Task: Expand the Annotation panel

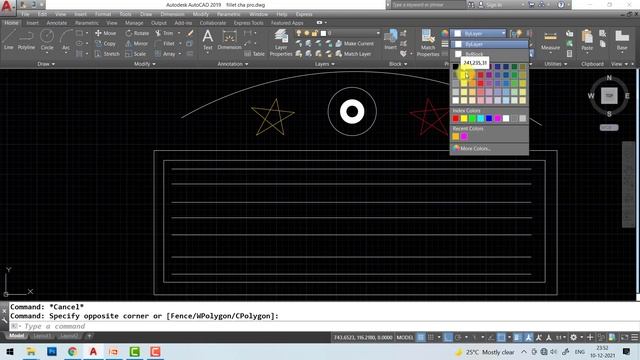Action: (x=233, y=64)
